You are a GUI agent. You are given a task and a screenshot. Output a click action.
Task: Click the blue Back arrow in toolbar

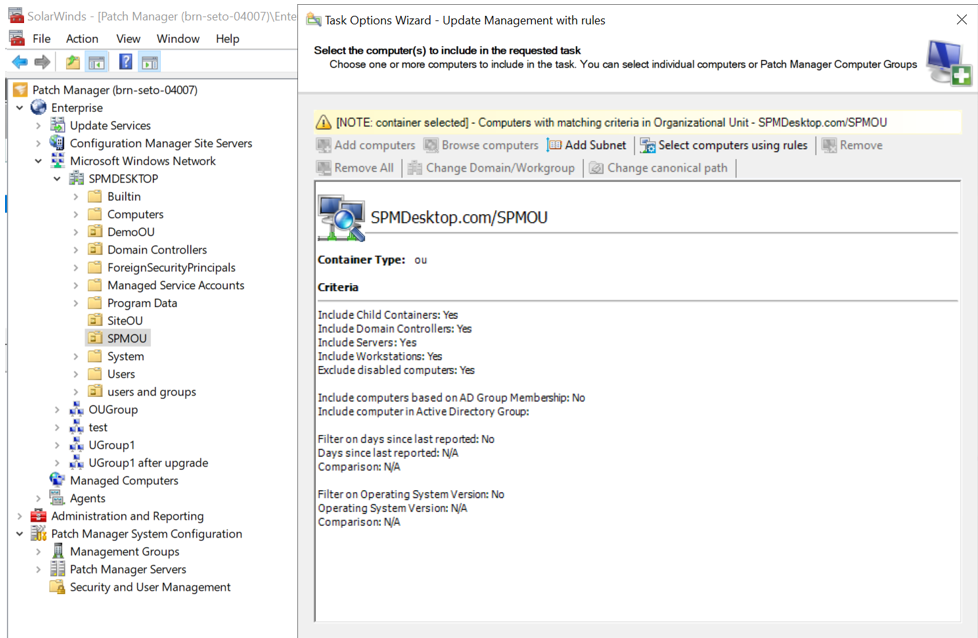20,62
